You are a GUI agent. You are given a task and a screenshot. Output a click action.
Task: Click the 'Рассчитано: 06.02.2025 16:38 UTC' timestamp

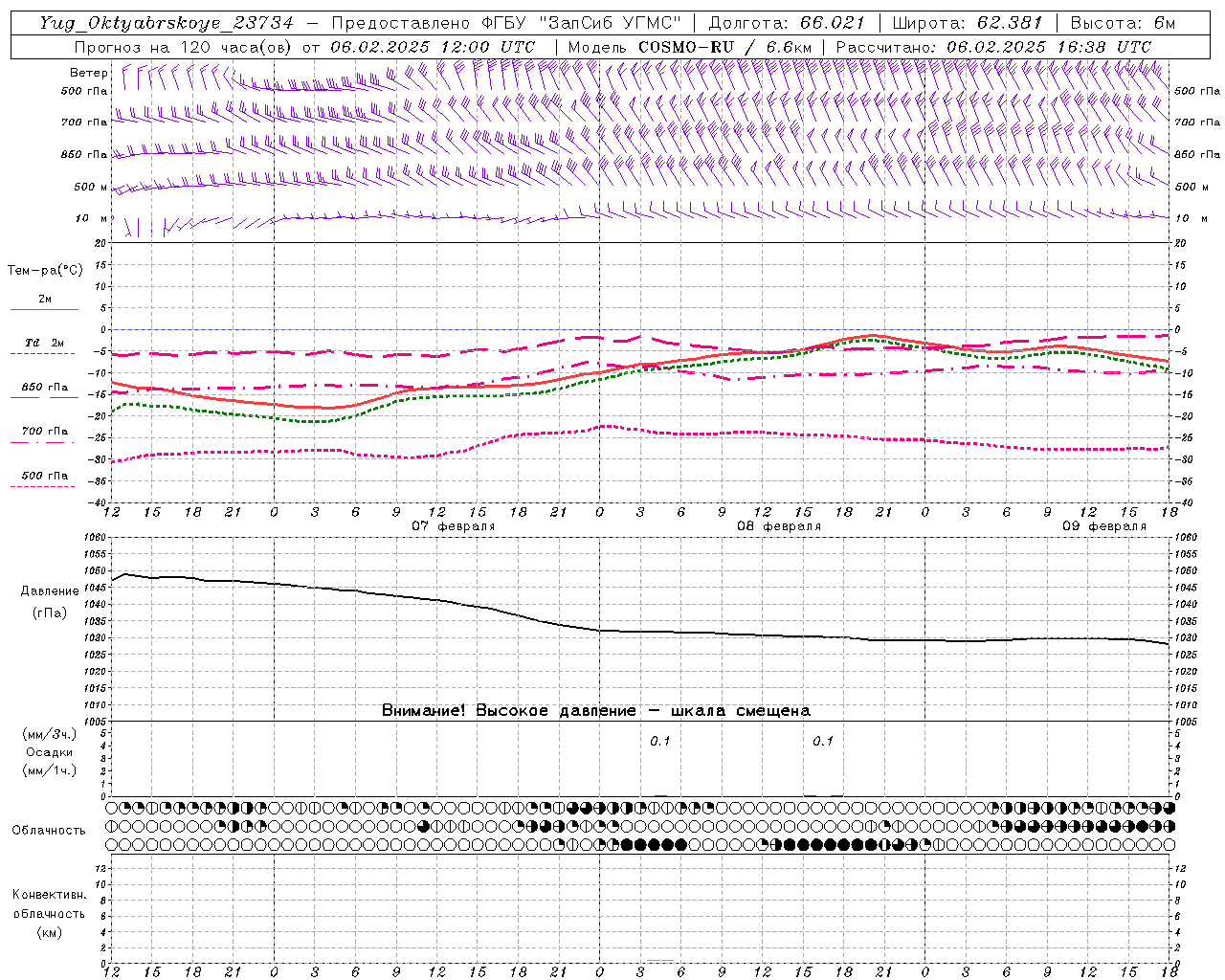(993, 47)
